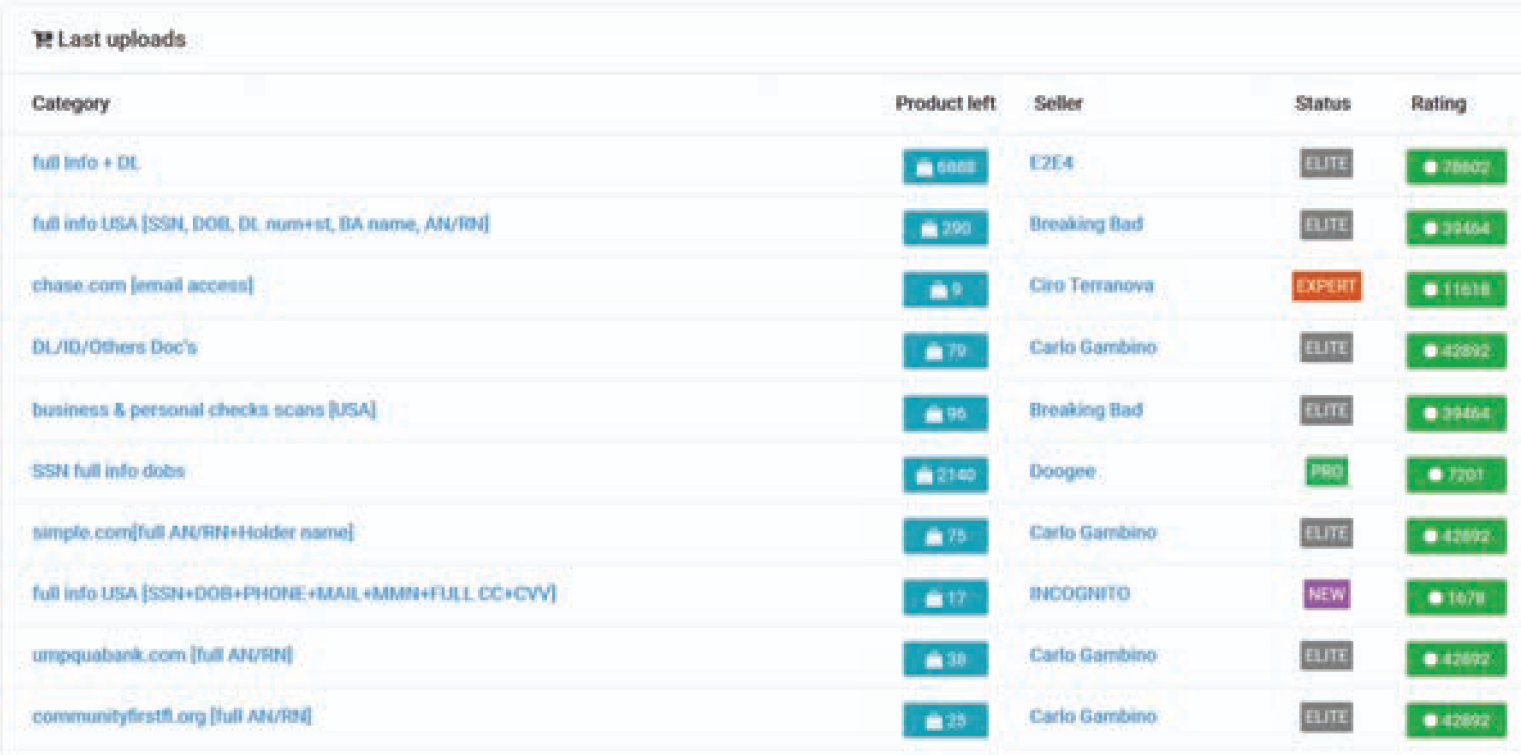Click the green PRO status badge
This screenshot has width=1521, height=755.
(1326, 471)
